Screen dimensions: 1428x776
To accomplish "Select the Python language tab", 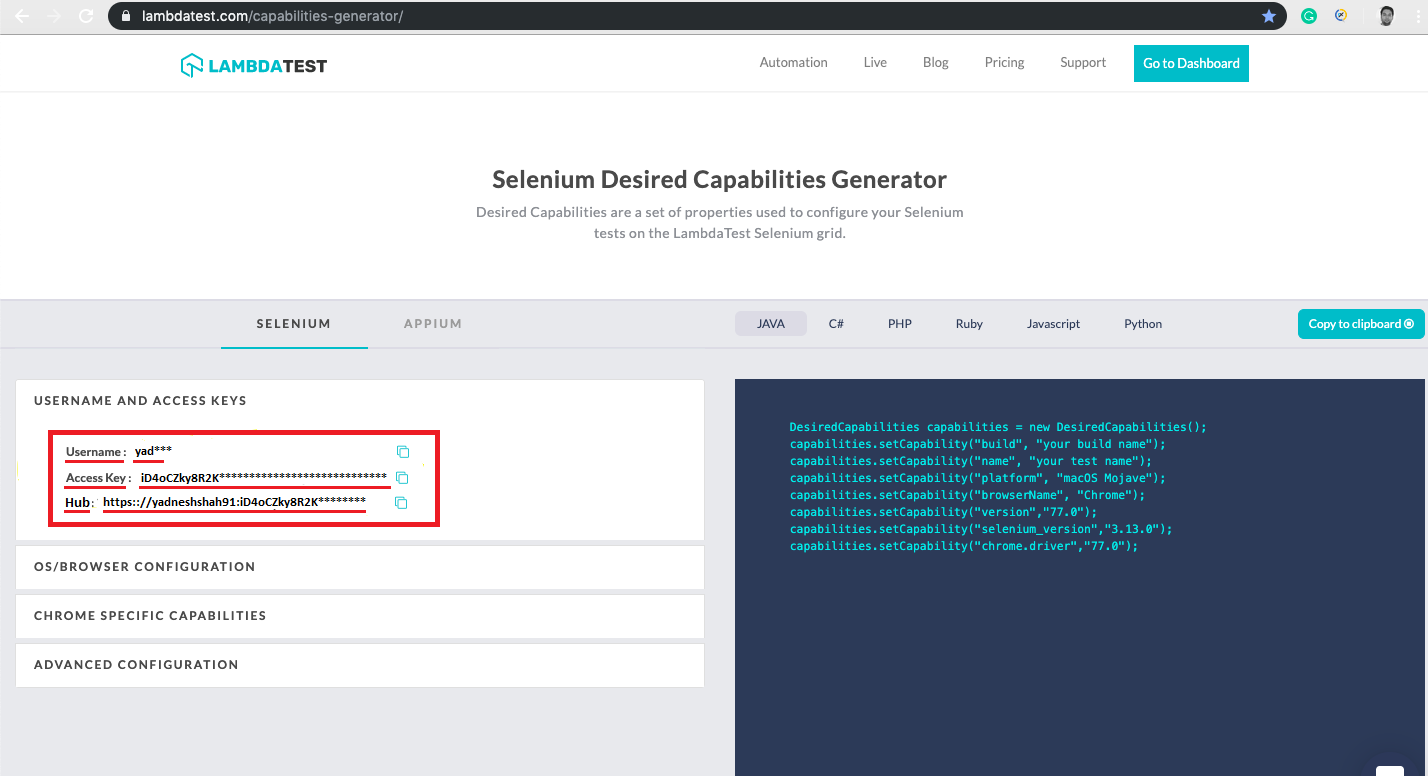I will tap(1143, 324).
